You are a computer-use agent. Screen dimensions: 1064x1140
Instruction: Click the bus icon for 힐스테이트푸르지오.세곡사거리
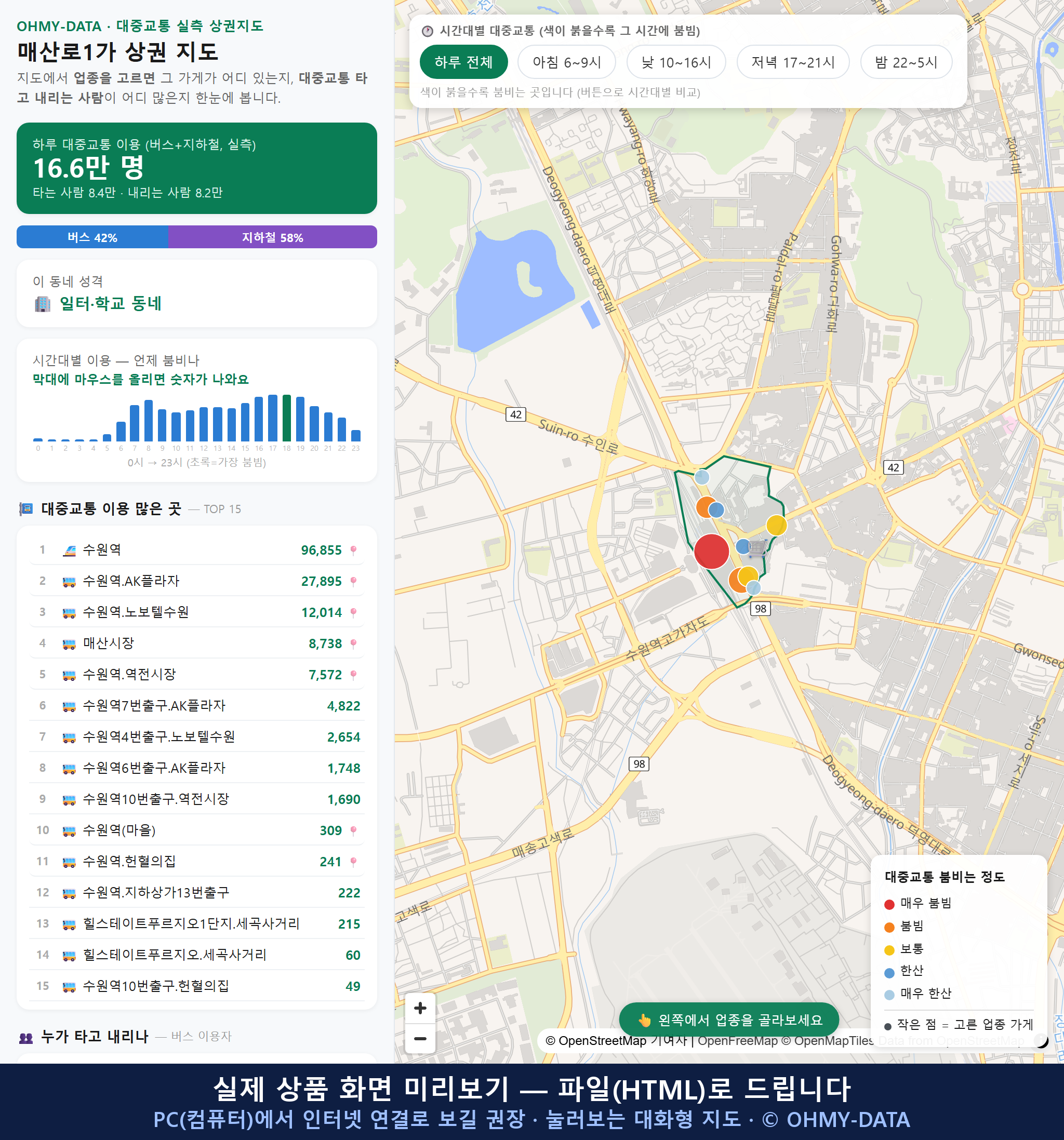pyautogui.click(x=70, y=955)
